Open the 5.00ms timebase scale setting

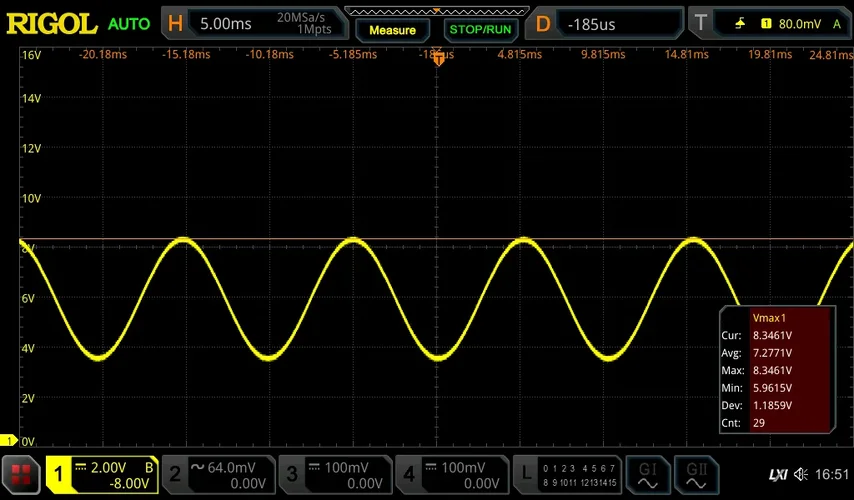225,24
